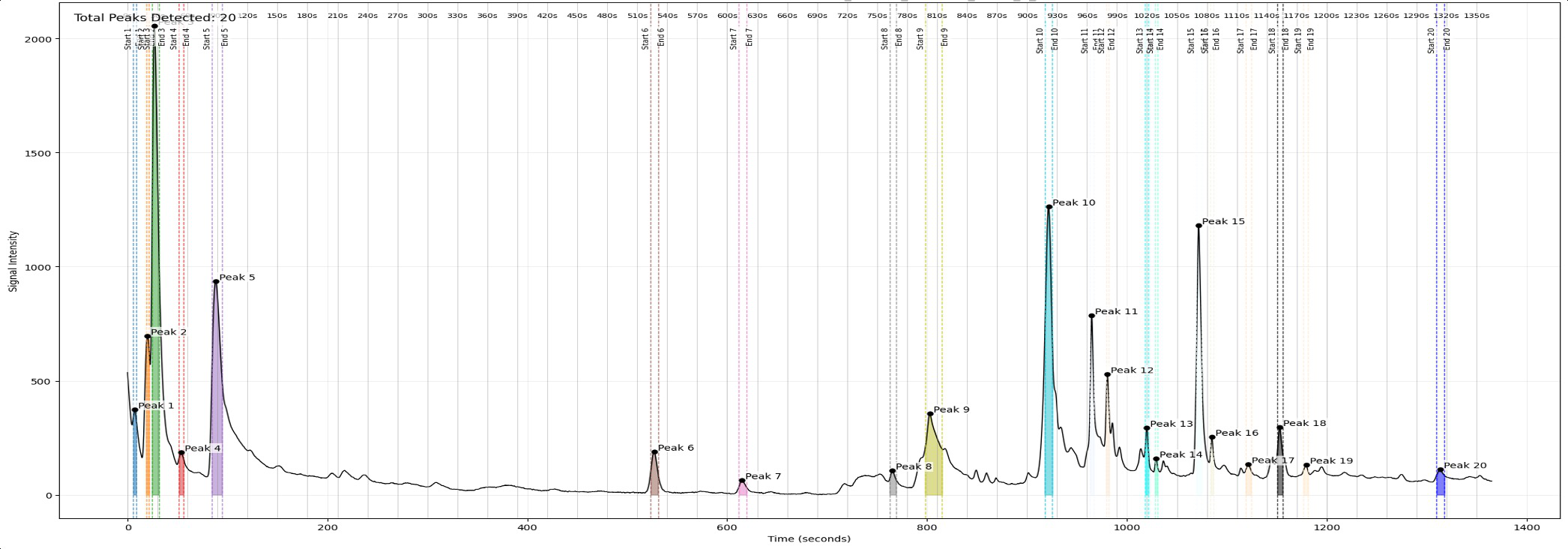Image resolution: width=1568 pixels, height=549 pixels.
Task: Select the 'Peak 18' label
Action: (x=1304, y=423)
